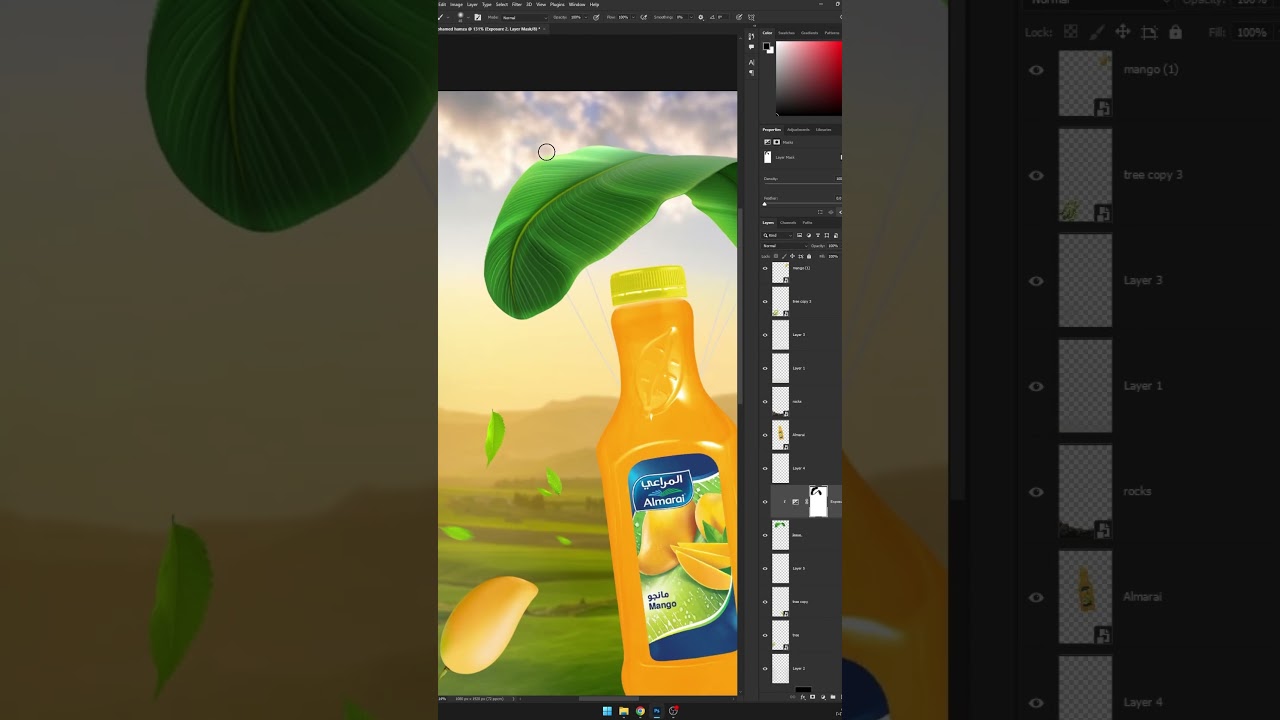Enable airbrush-style build-up icon

pyautogui.click(x=644, y=17)
